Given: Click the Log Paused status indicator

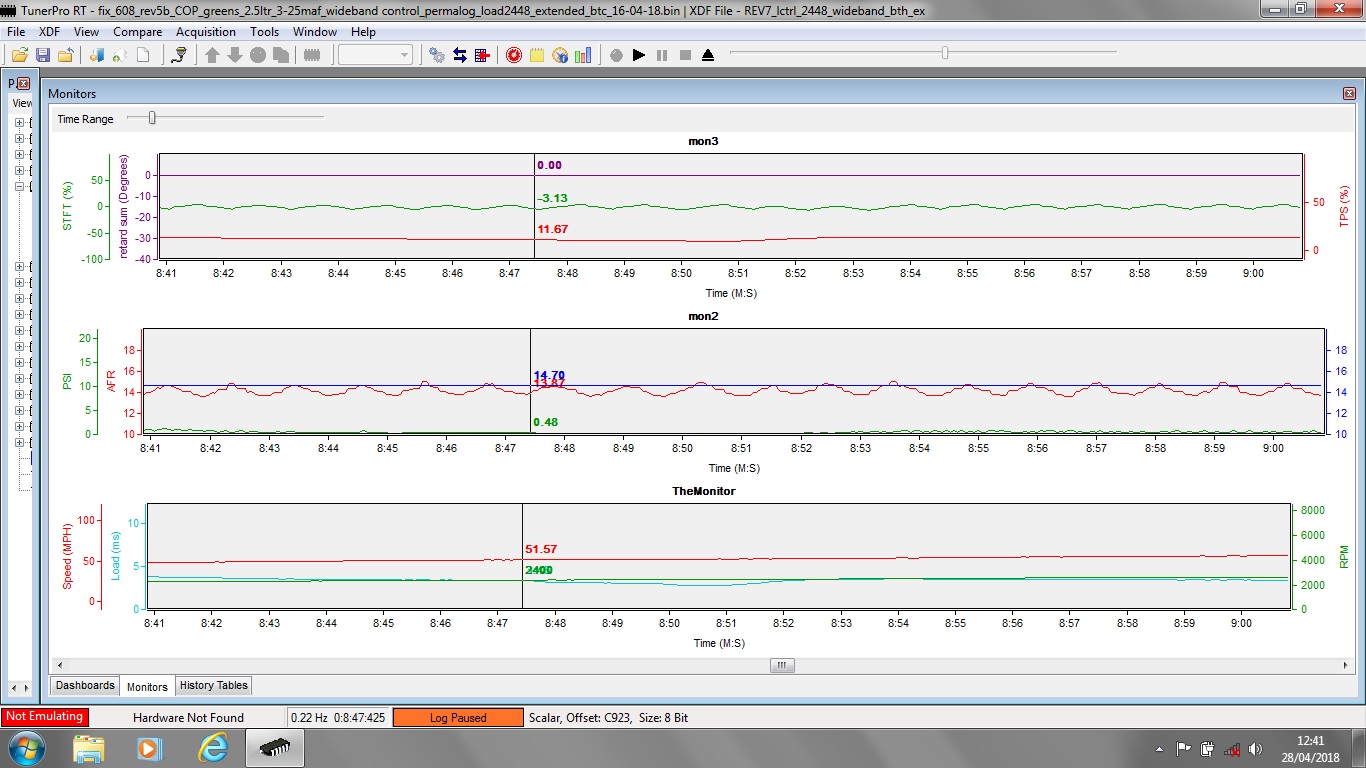Looking at the screenshot, I should 458,717.
